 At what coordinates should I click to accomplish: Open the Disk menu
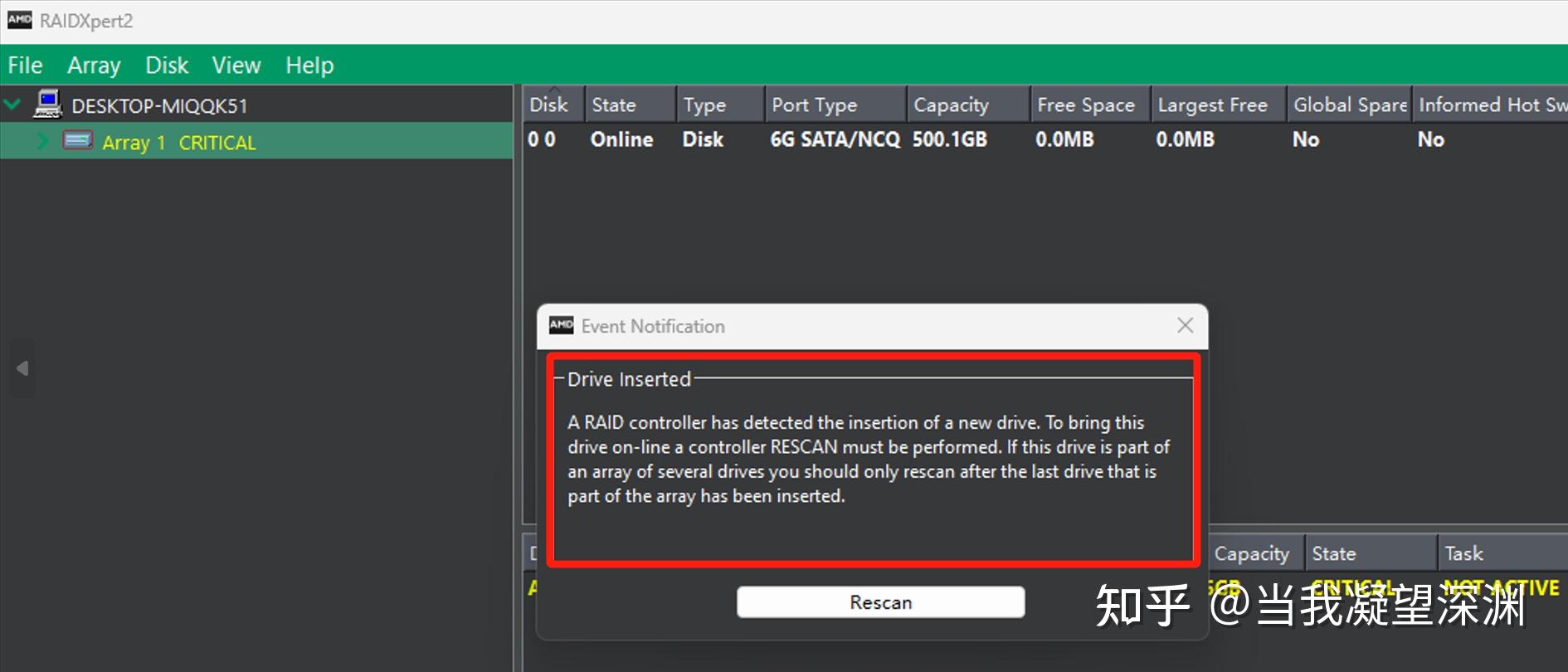pos(167,65)
